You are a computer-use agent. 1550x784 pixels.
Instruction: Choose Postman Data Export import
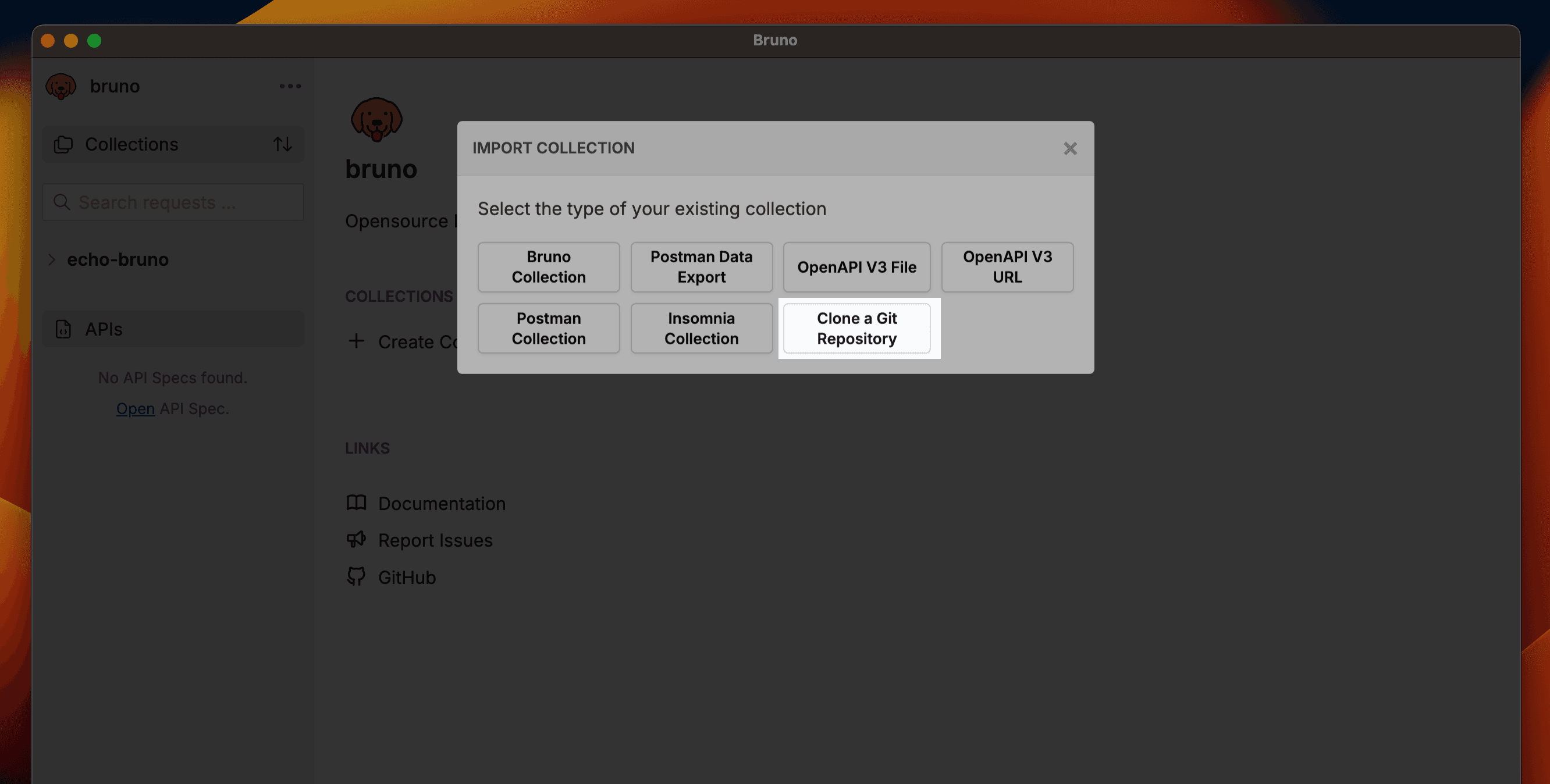pyautogui.click(x=701, y=266)
